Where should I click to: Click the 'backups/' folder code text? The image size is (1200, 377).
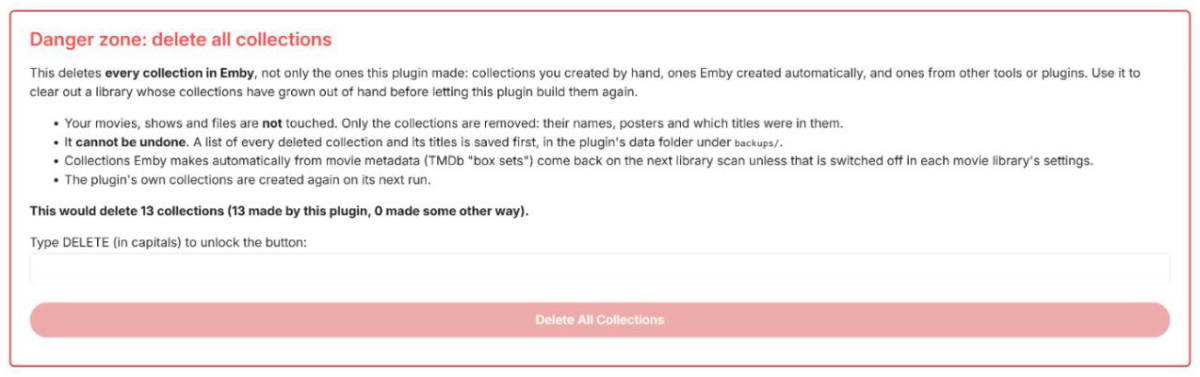[756, 143]
